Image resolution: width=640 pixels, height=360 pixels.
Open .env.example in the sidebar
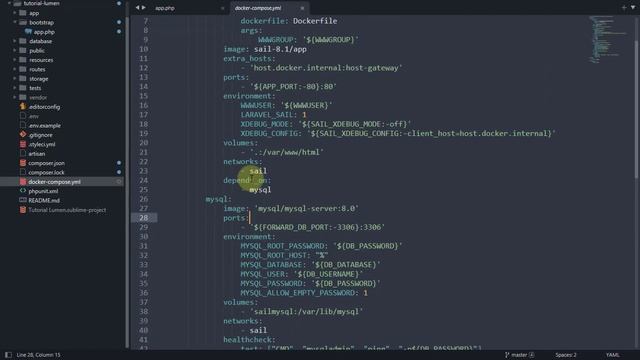click(x=44, y=126)
